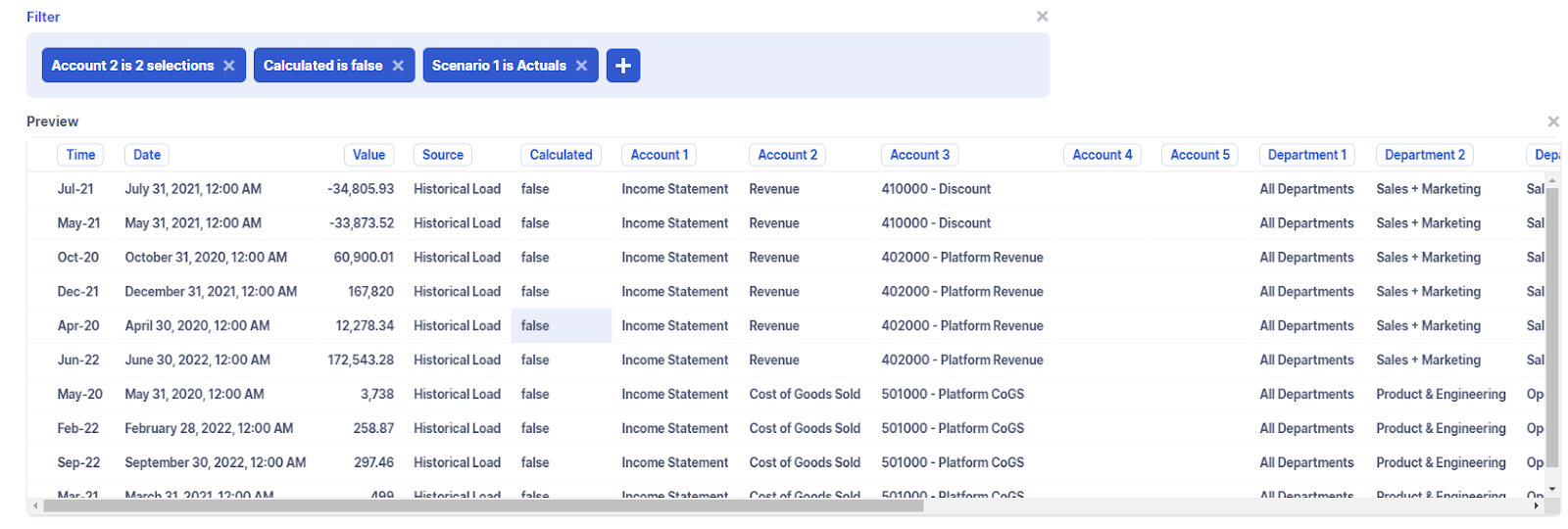Select the October 31, 2020 date cell
The image size is (1568, 529).
(206, 258)
